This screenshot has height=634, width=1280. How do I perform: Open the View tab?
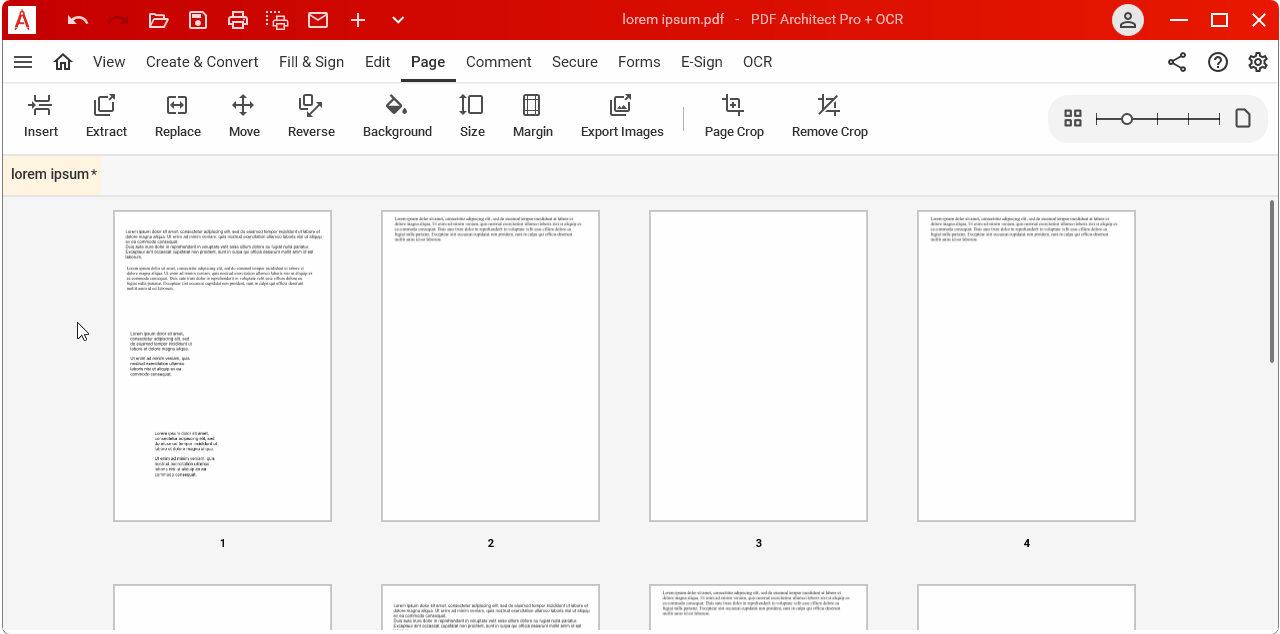click(109, 62)
